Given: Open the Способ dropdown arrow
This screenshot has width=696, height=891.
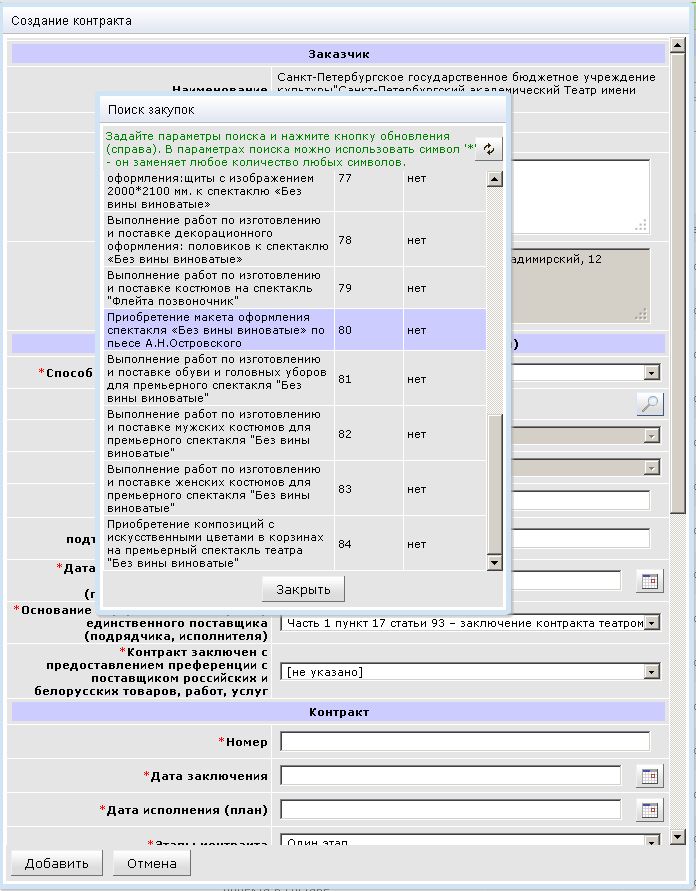Looking at the screenshot, I should 652,372.
